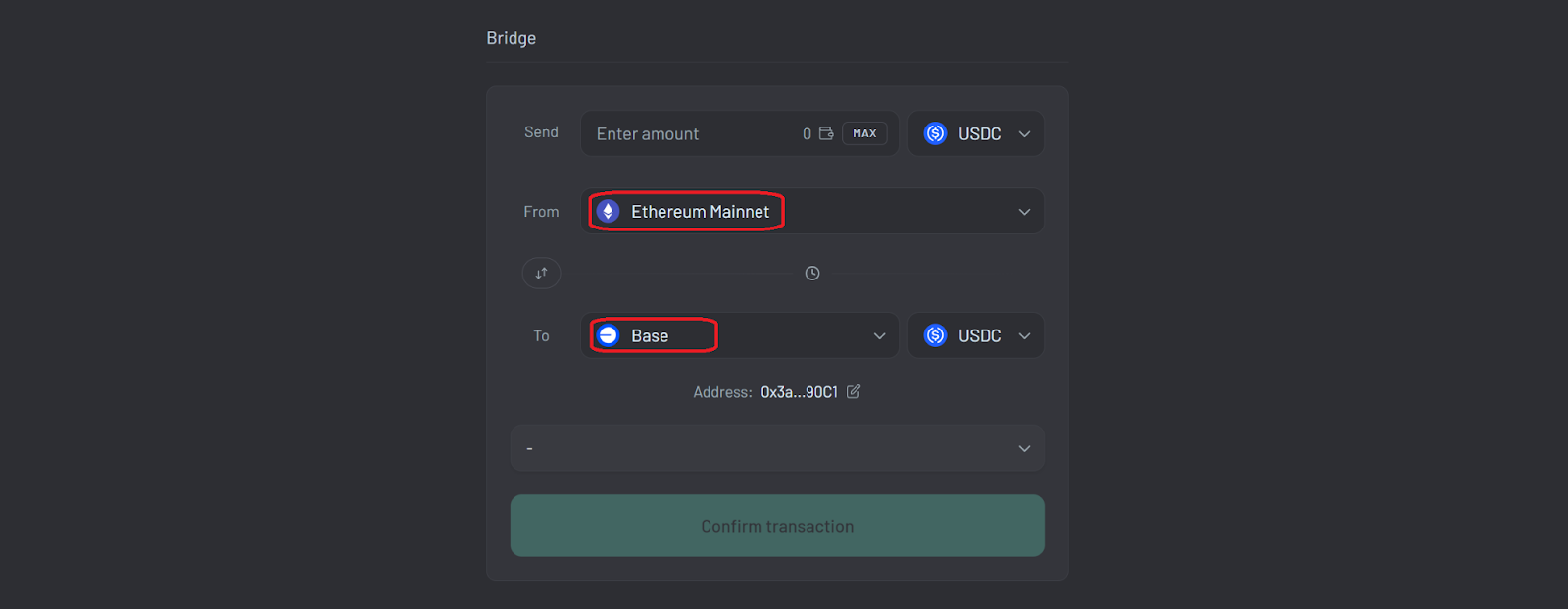1568x609 pixels.
Task: Click the clock icon between network fields
Action: [811, 273]
